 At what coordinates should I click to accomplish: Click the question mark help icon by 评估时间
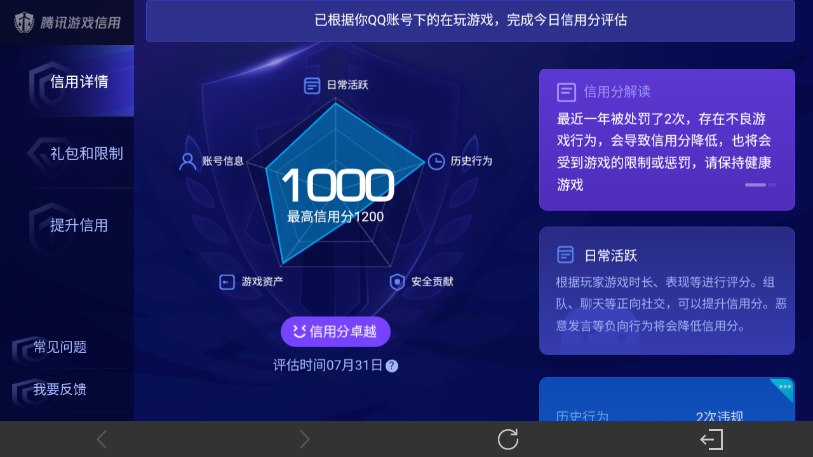[392, 366]
